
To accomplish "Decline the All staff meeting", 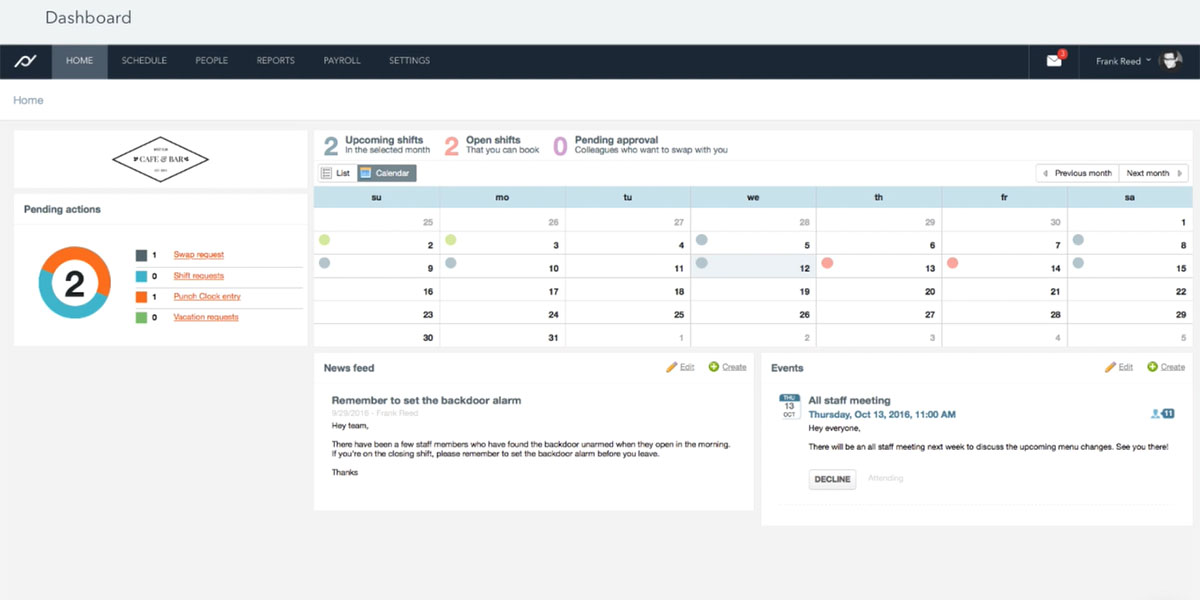I will point(831,479).
